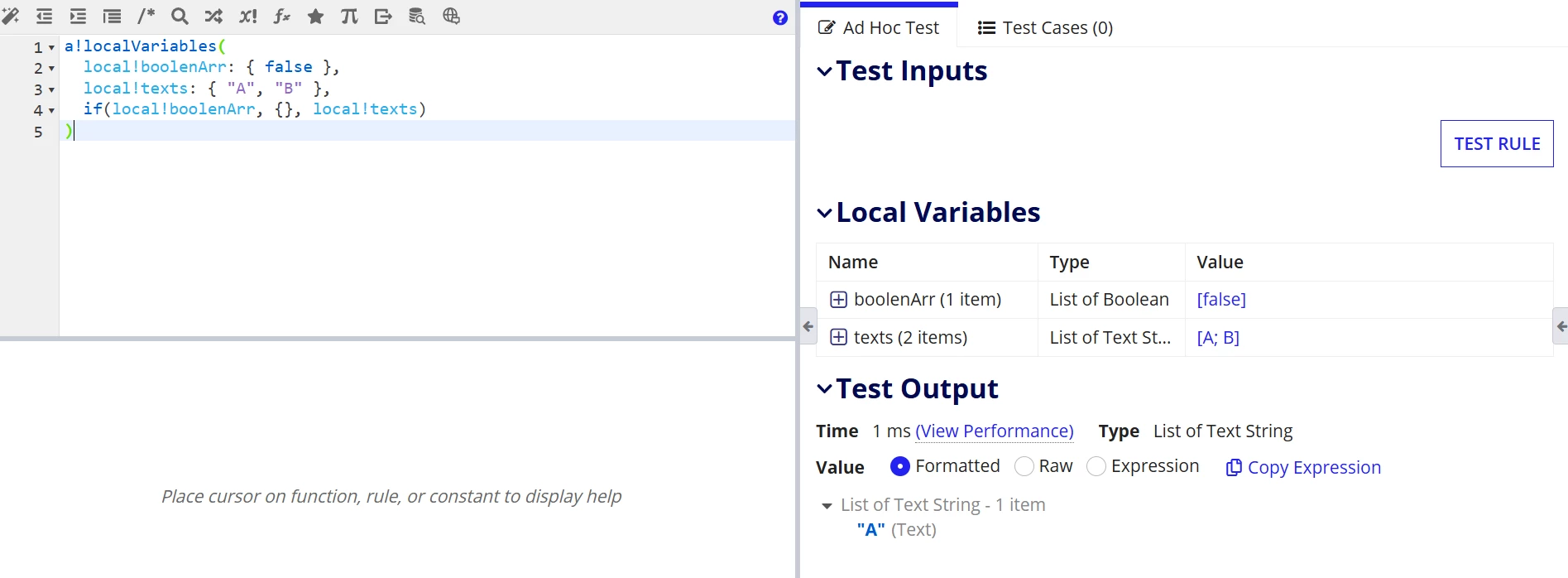Click the false keyword on line 2

(x=289, y=67)
